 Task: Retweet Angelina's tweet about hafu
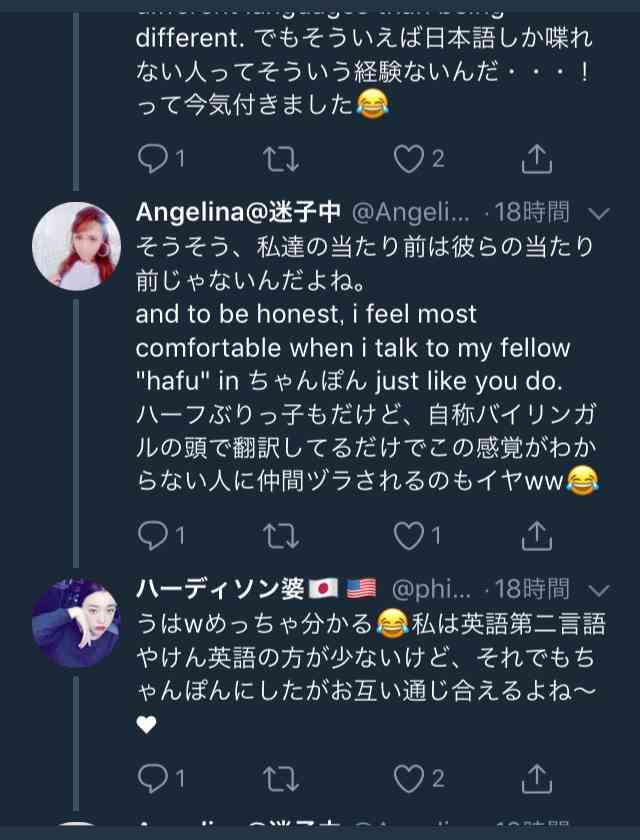(280, 536)
